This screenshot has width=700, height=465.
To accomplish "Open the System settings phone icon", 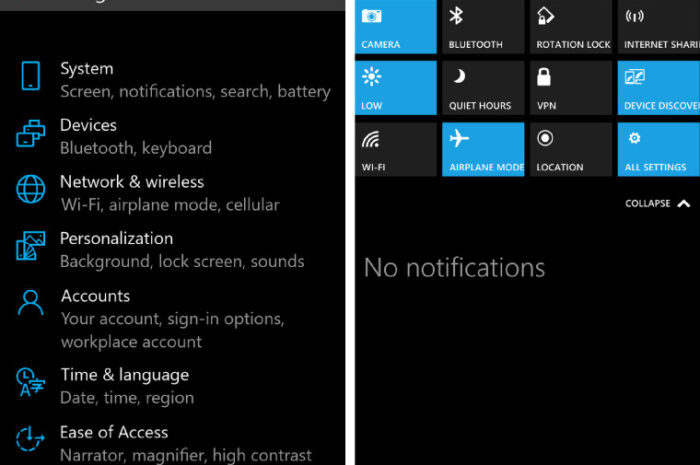I will pyautogui.click(x=30, y=76).
